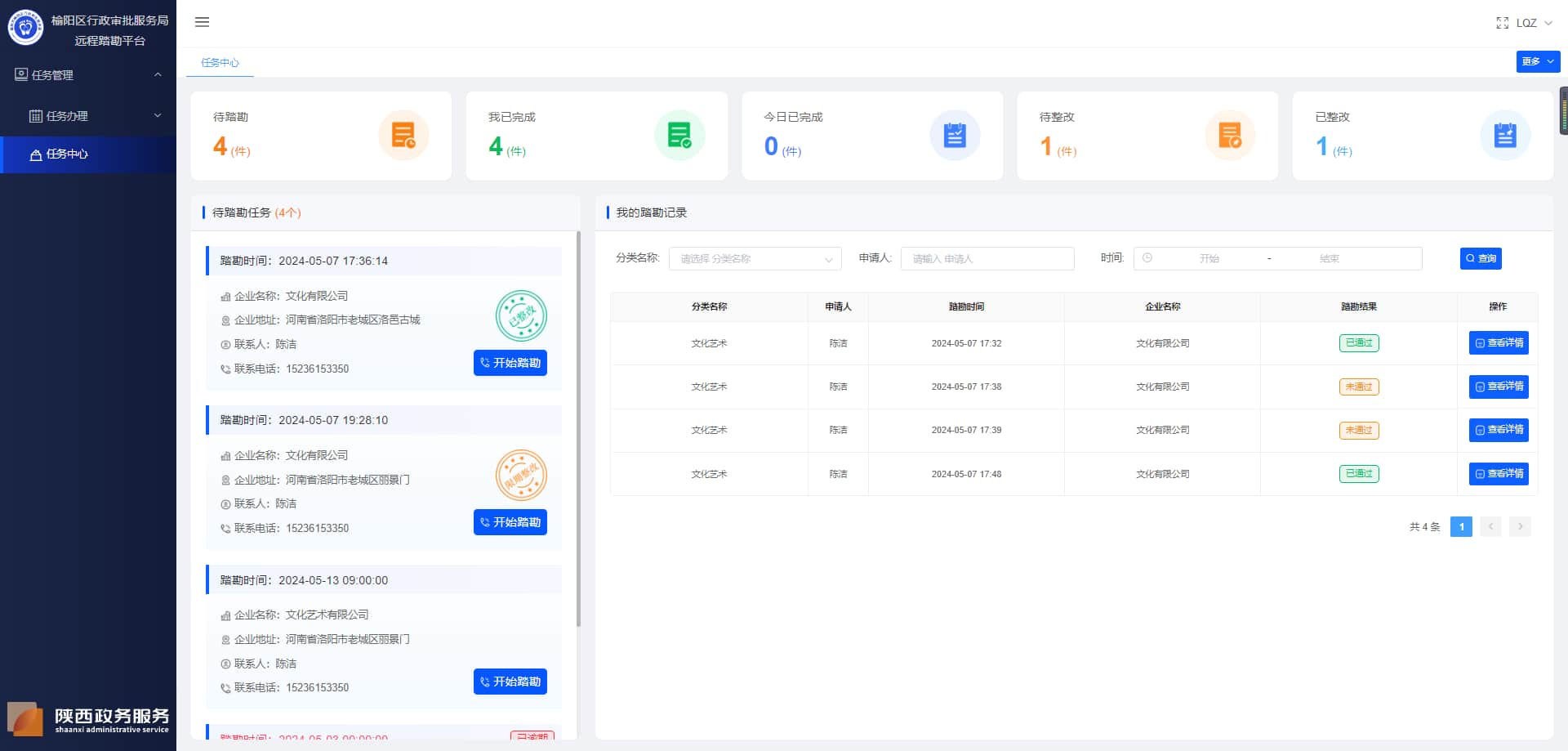Collapse the 任务管理 sidebar menu
This screenshot has height=751, width=1568.
coord(88,74)
